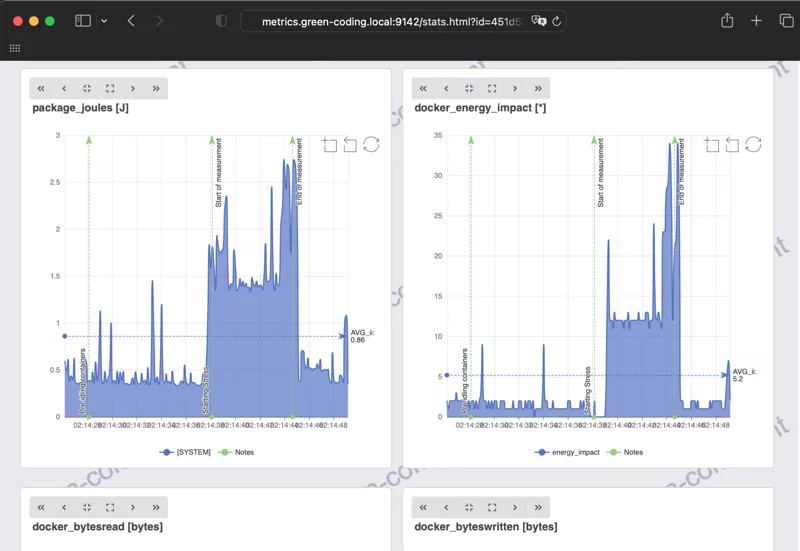This screenshot has height=551, width=800.
Task: Move docker_byteswritten chart to last position
Action: point(538,507)
